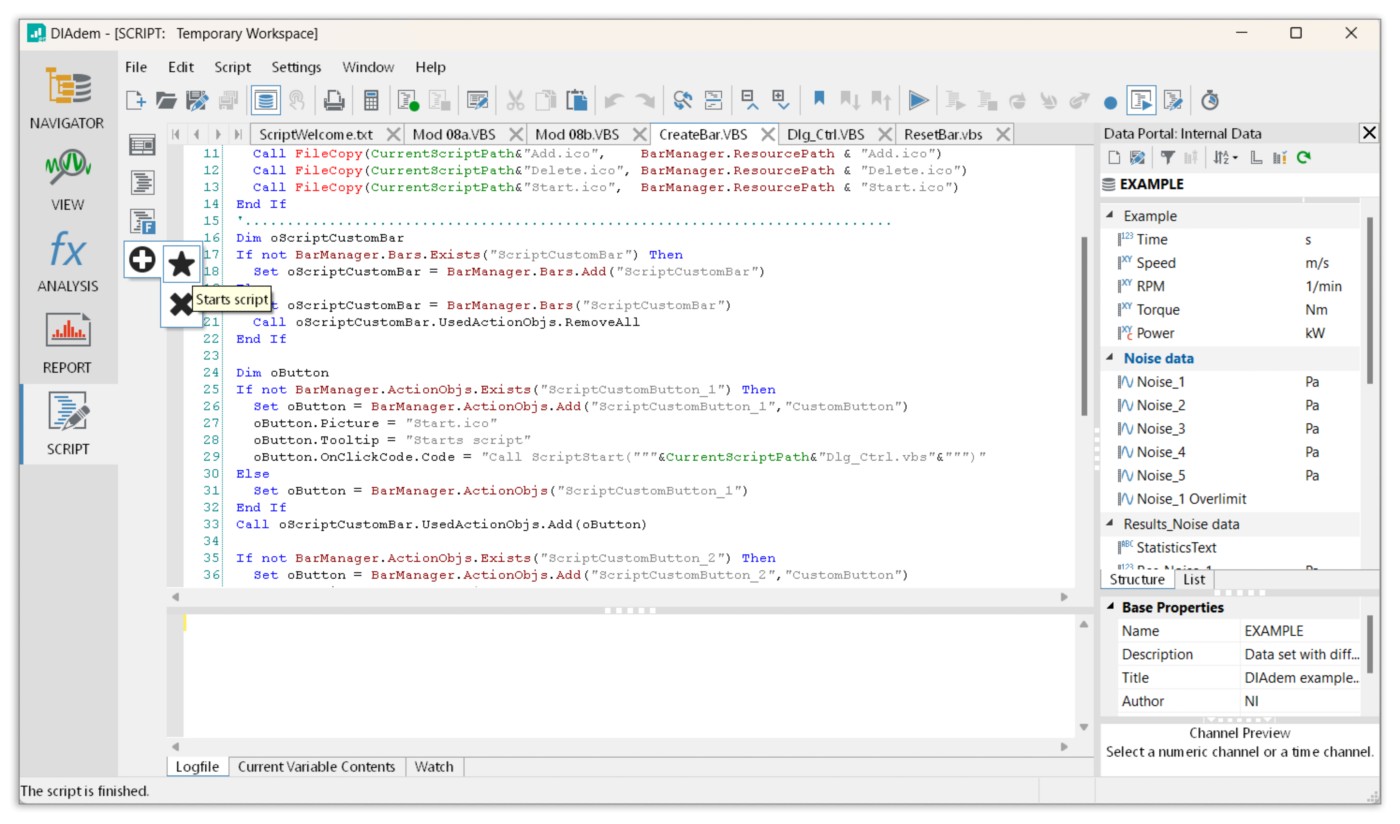Collapse the Base Properties section
This screenshot has width=1400, height=824.
1109,608
